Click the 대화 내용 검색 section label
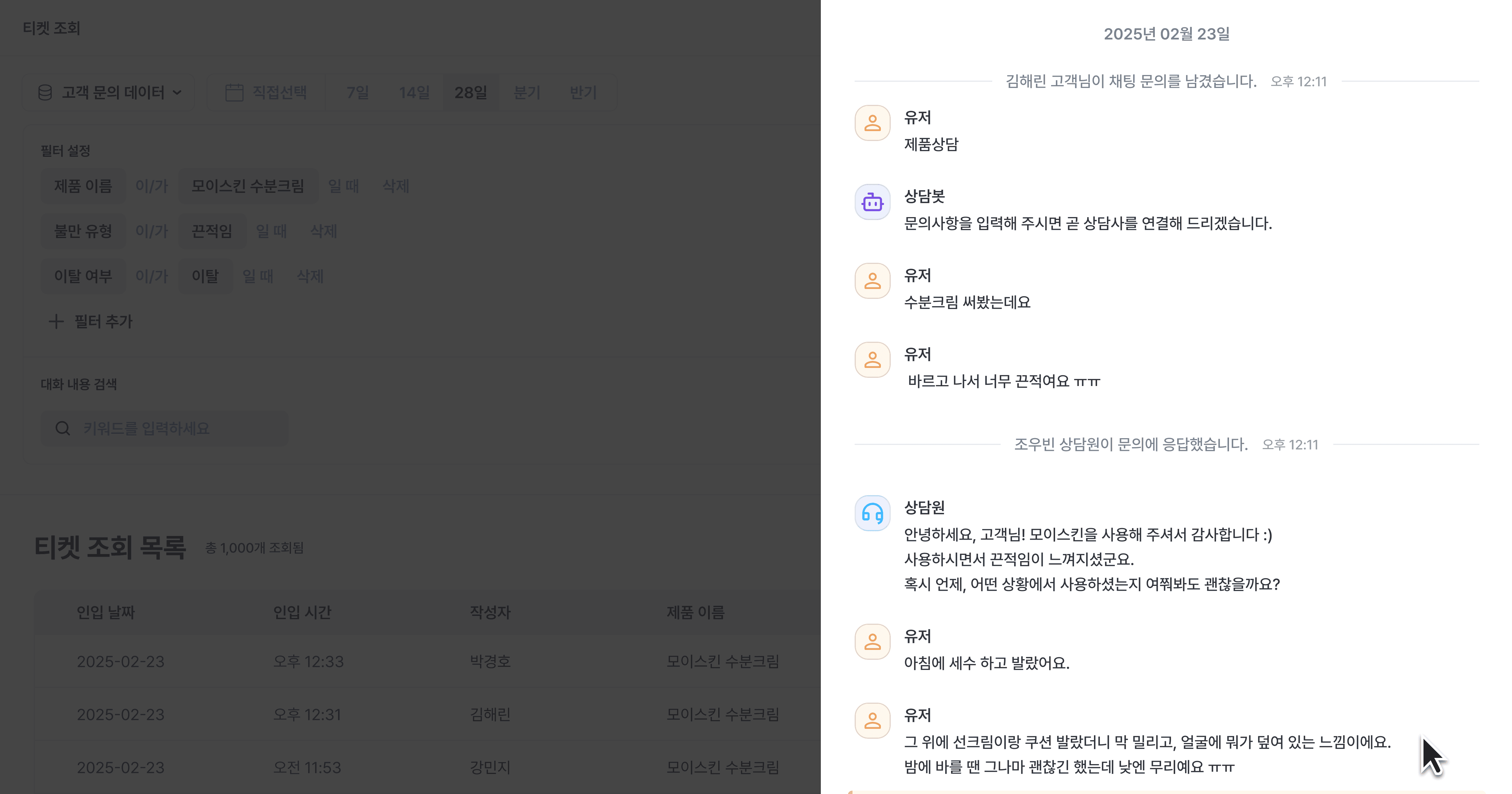Image resolution: width=1512 pixels, height=794 pixels. click(79, 384)
